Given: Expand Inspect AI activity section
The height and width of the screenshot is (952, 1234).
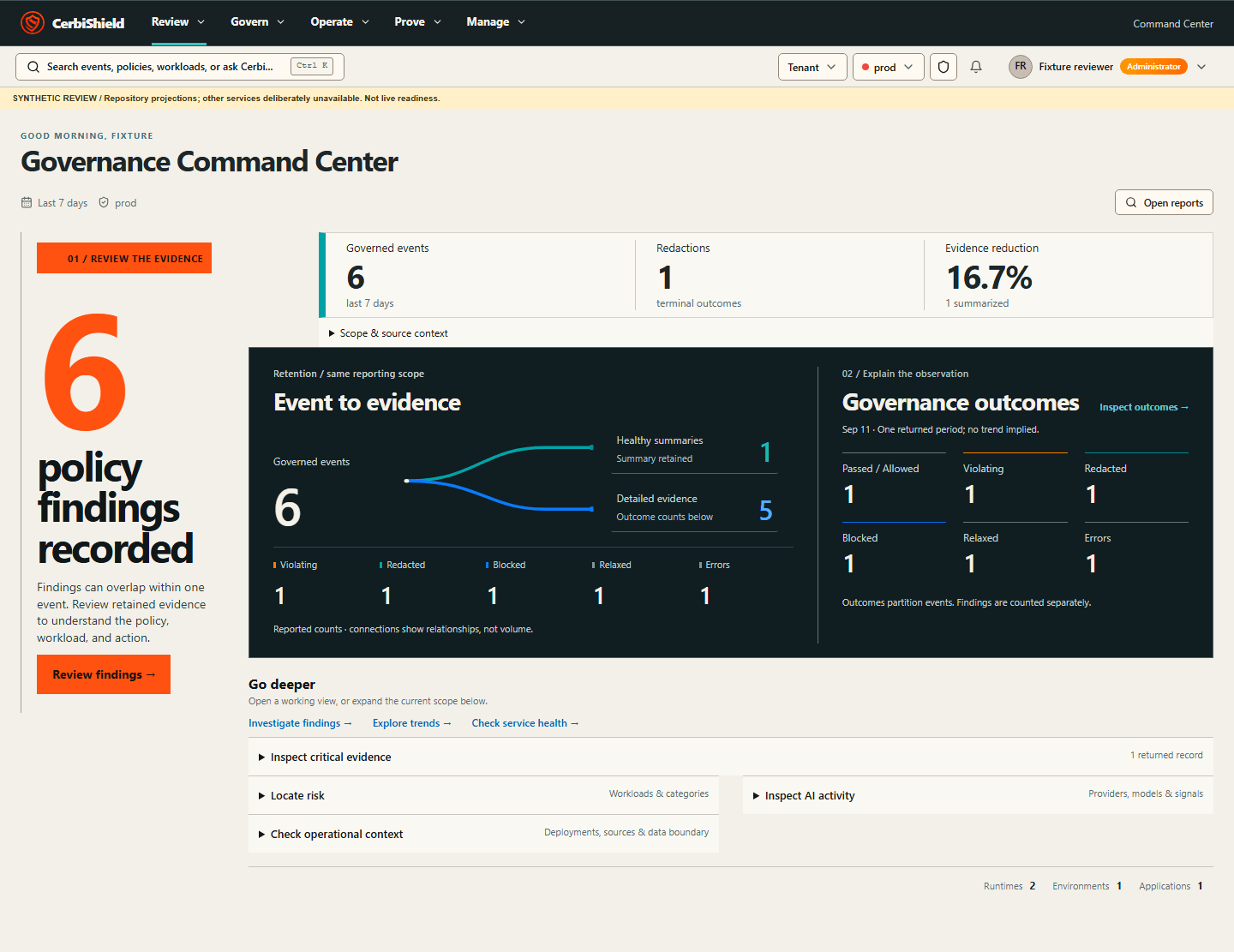Looking at the screenshot, I should (x=978, y=795).
